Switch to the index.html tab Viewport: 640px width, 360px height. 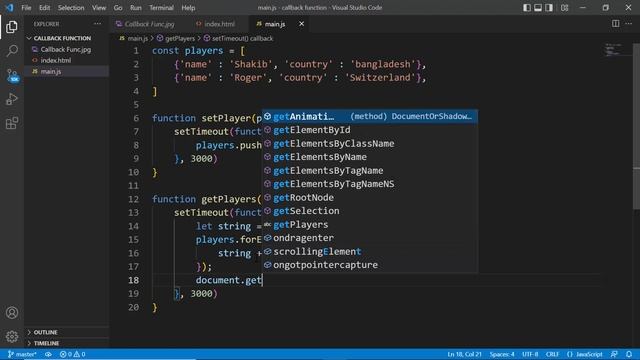pos(220,24)
